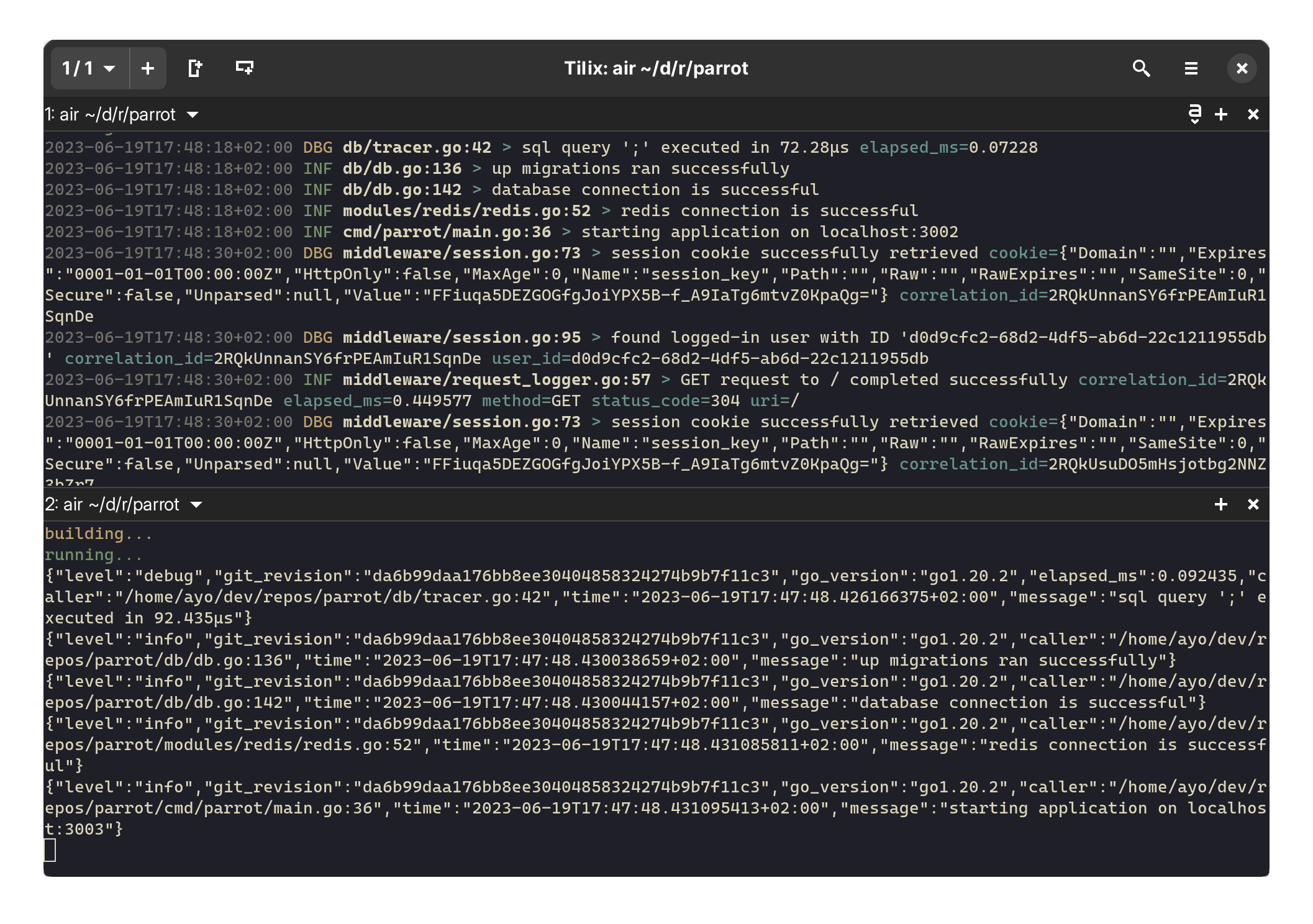Click the 'localhost:3002' log line in terminal 1
1313x924 pixels.
[x=888, y=232]
